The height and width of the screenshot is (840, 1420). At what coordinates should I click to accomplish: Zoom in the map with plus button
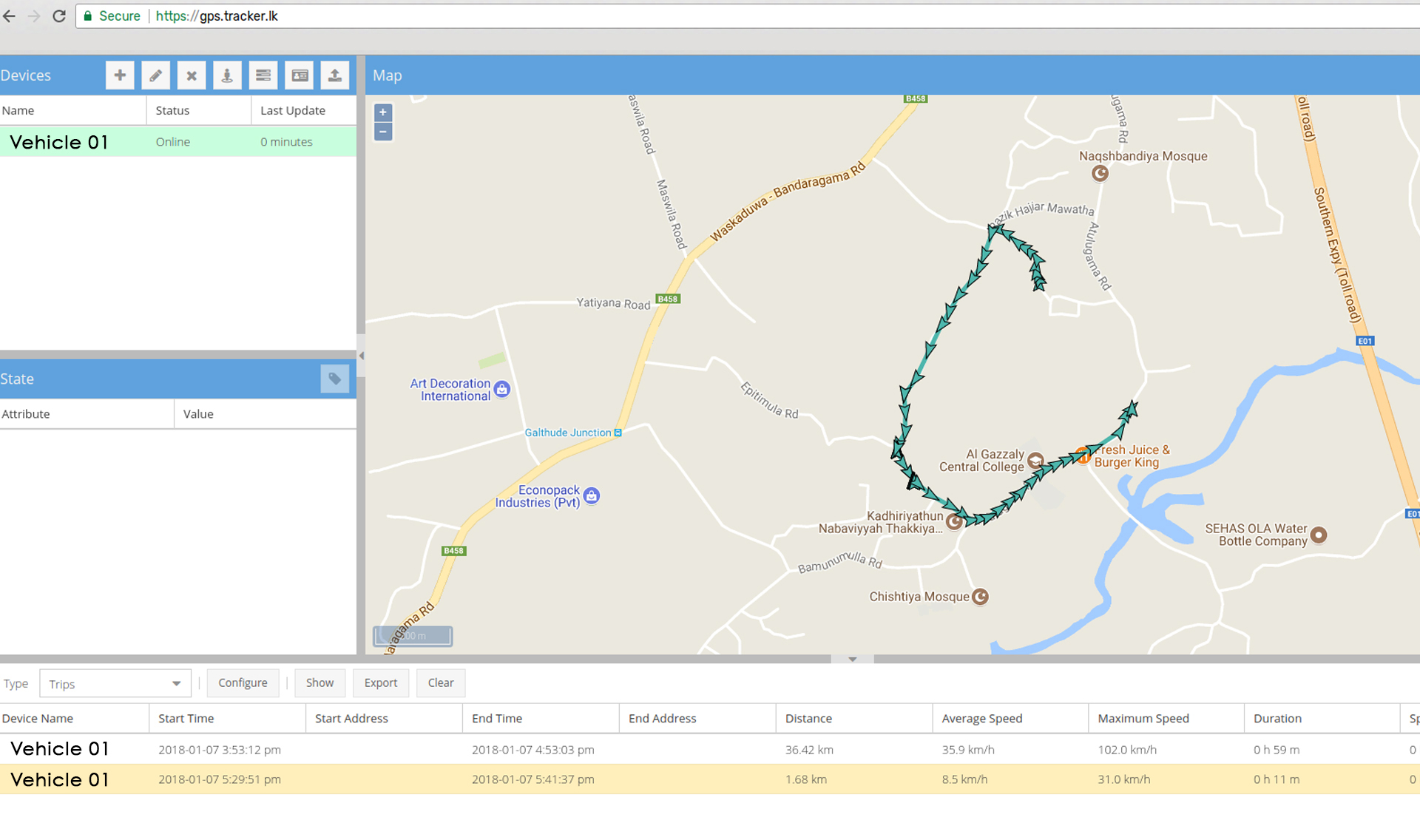click(383, 112)
